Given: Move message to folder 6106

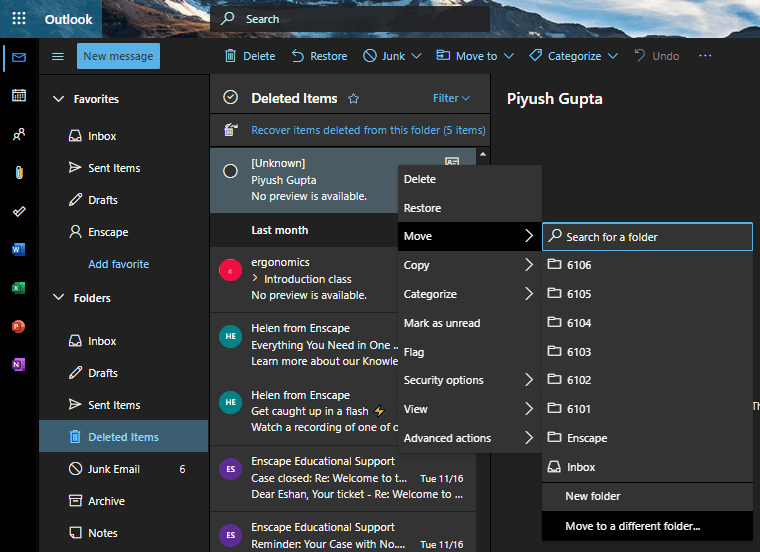Looking at the screenshot, I should (647, 265).
